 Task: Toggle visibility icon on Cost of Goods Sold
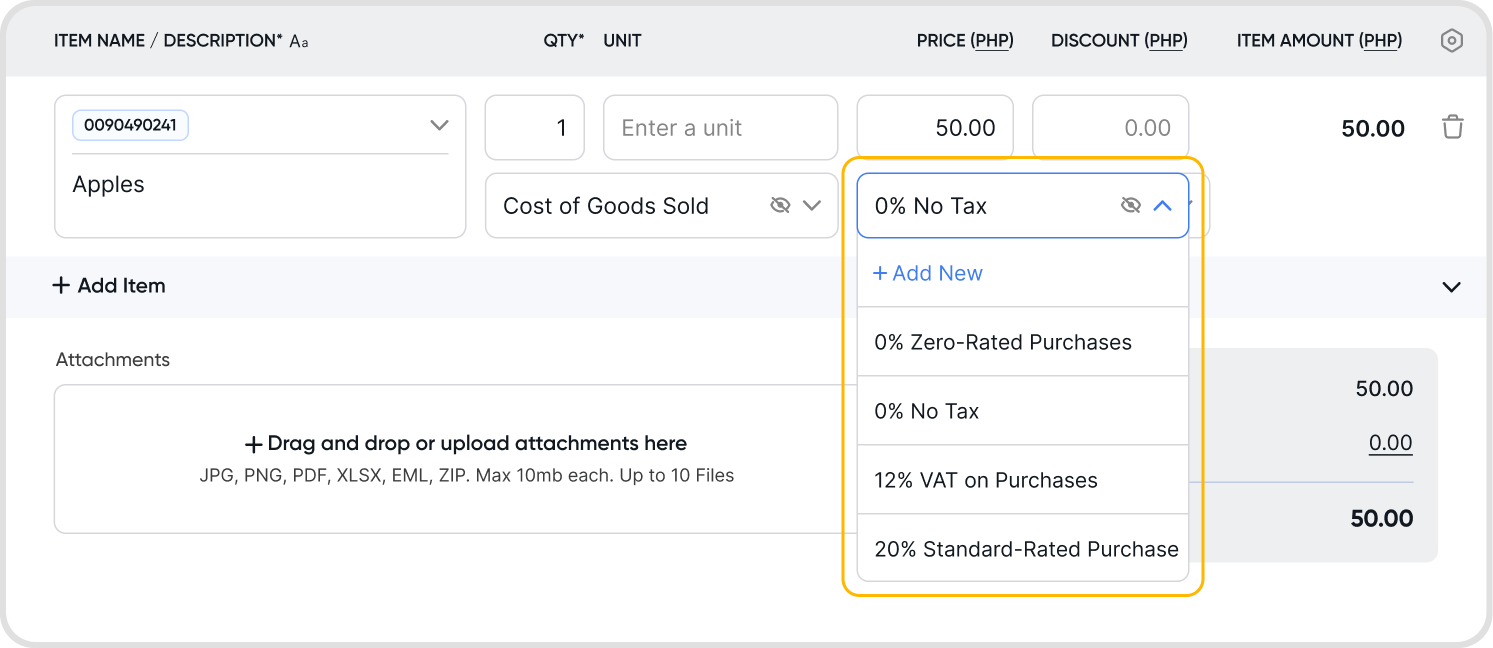pyautogui.click(x=780, y=206)
